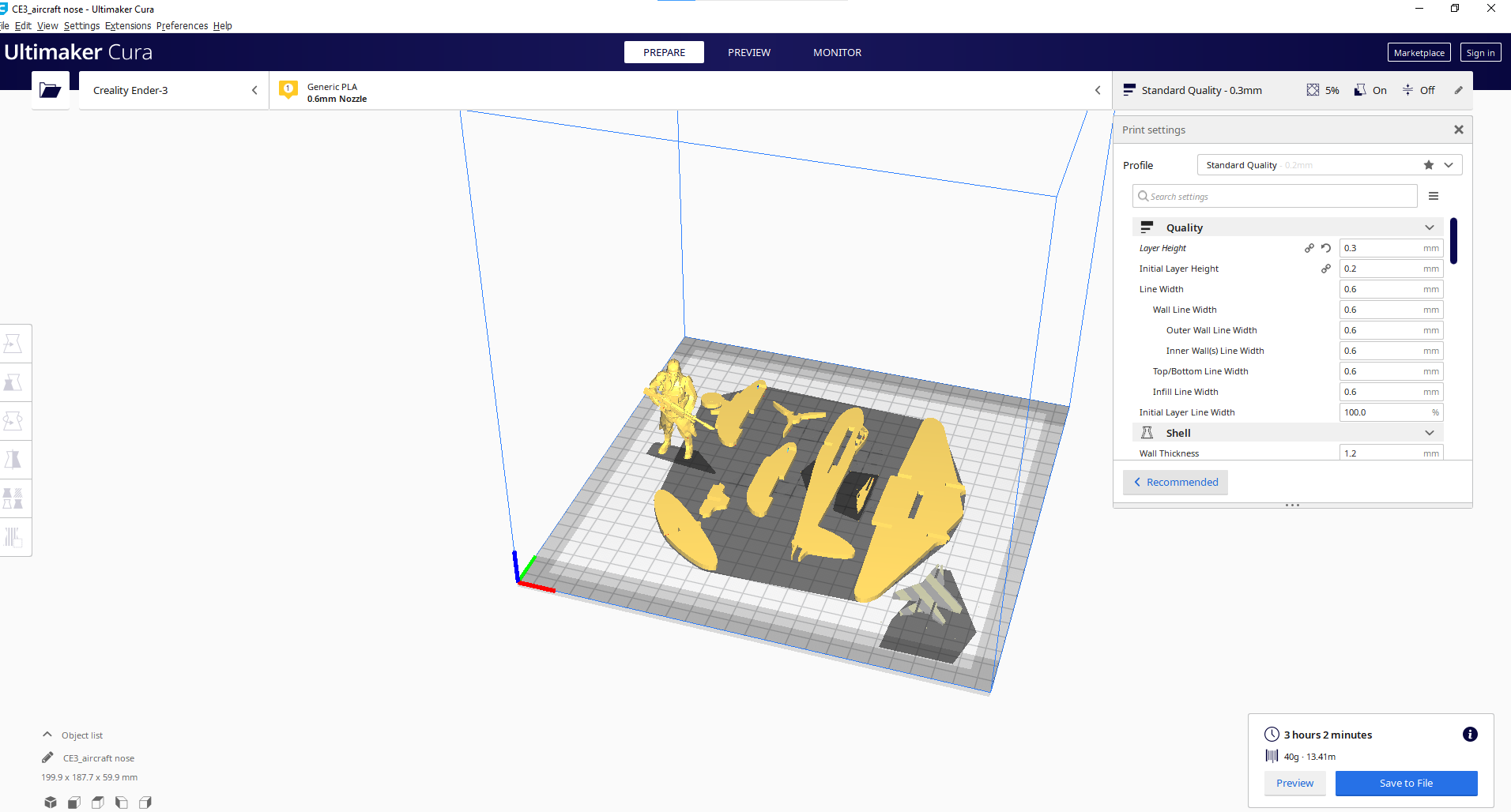
Task: Click the Wall Thickness value field
Action: (1391, 453)
